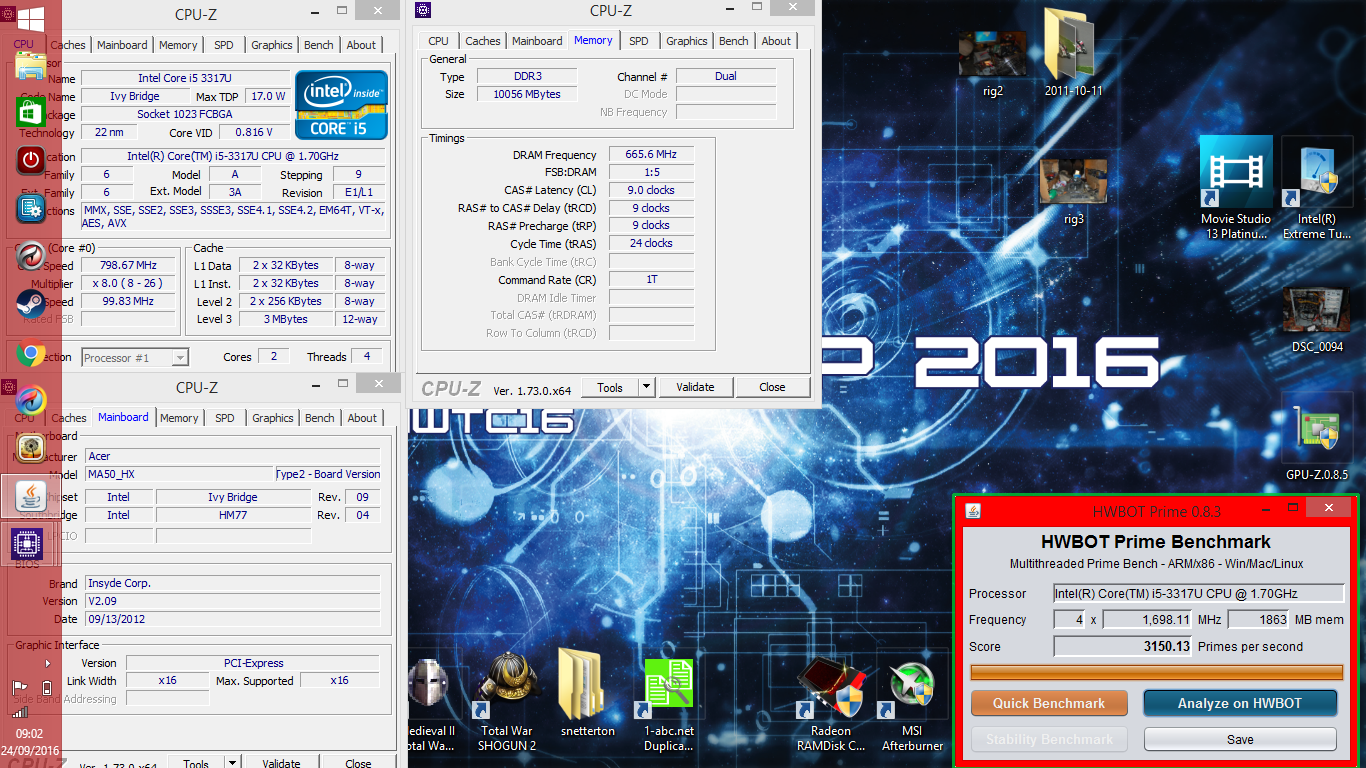Screen dimensions: 1366x768
Task: Click the Java icon in the HWBOT Prime title bar
Action: tap(973, 511)
